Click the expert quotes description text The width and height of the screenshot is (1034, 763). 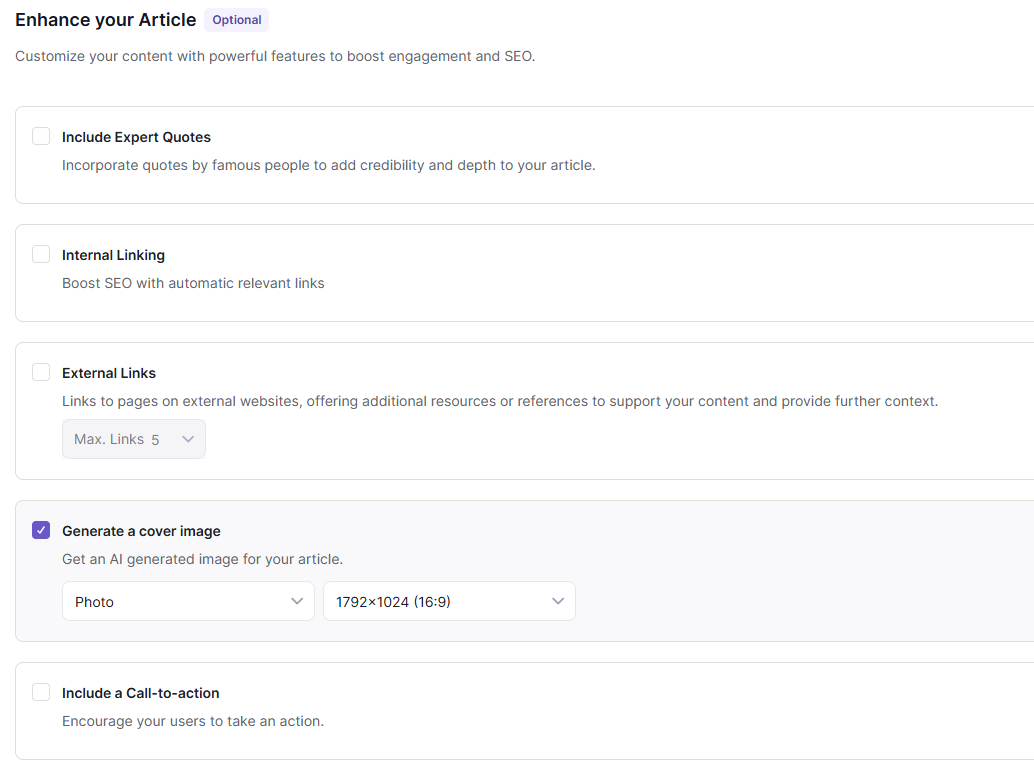(328, 165)
